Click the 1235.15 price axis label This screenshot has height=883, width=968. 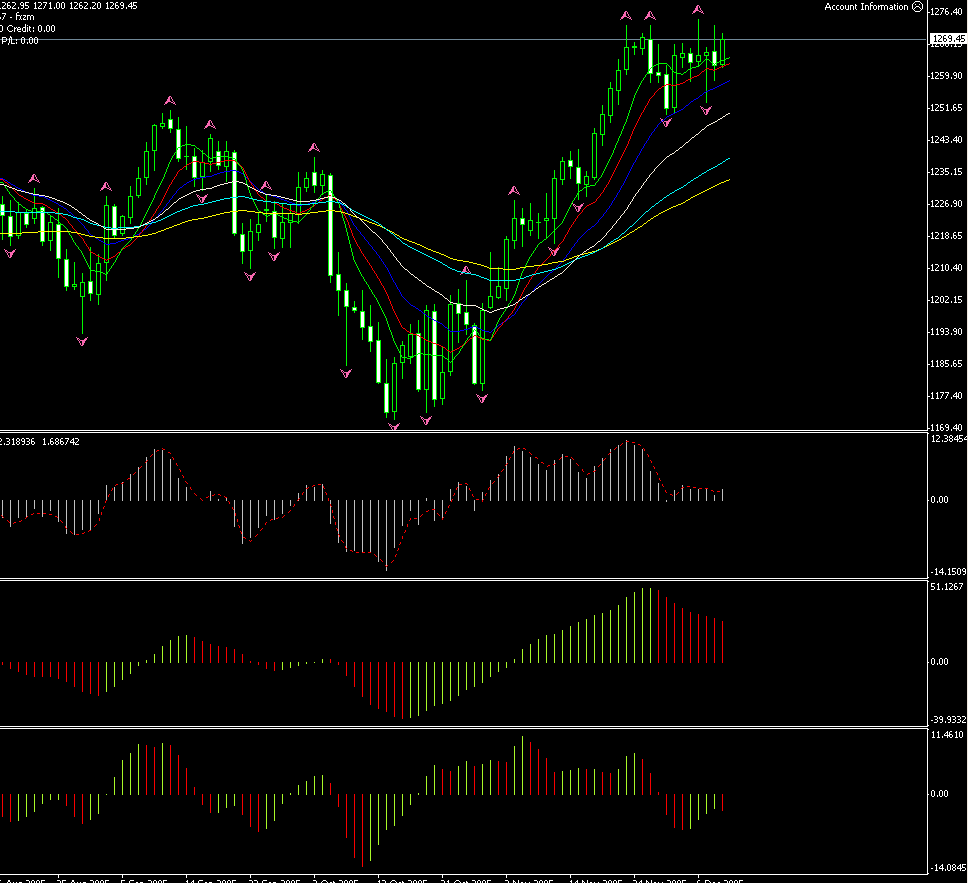(x=948, y=172)
